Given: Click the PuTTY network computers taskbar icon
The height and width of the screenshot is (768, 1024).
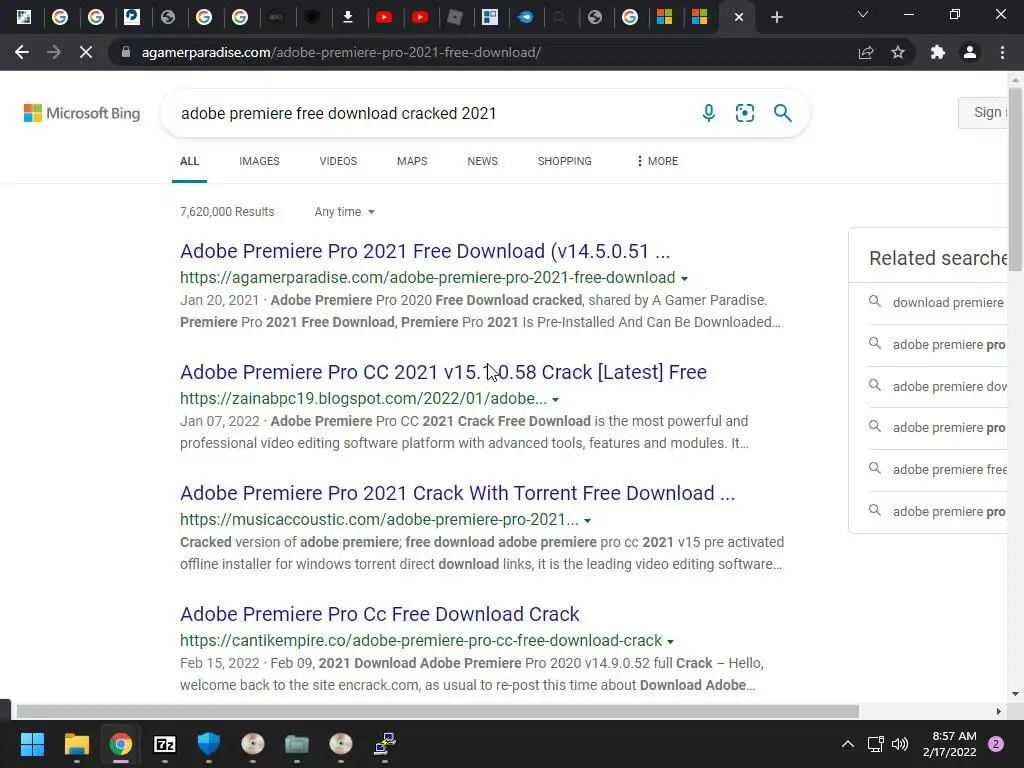Looking at the screenshot, I should [x=385, y=744].
